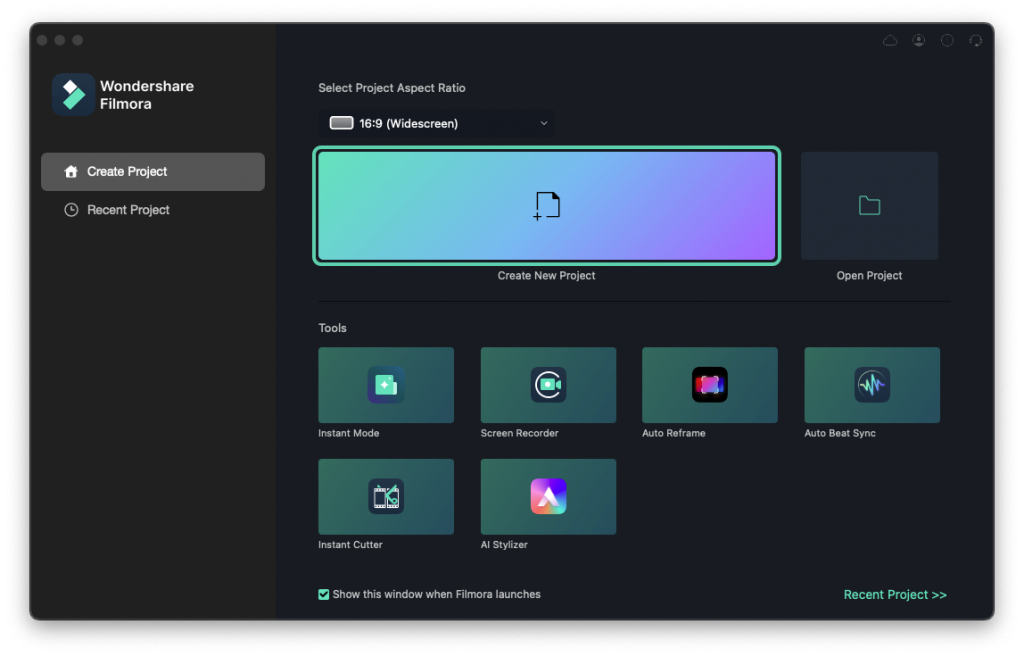The width and height of the screenshot is (1024, 657).
Task: Click the Create New Project gradient tile
Action: pyautogui.click(x=547, y=206)
